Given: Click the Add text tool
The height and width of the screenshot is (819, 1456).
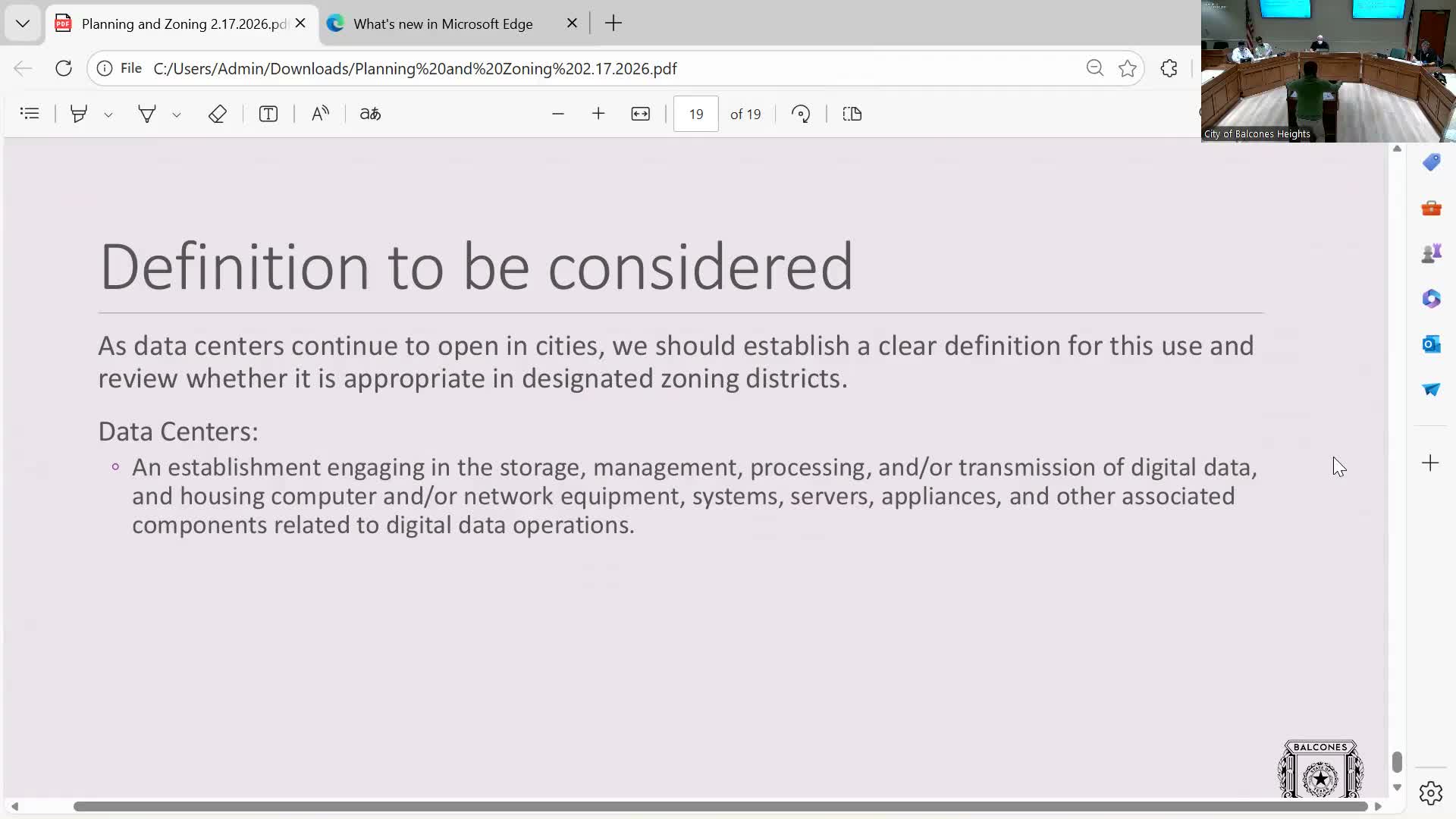Looking at the screenshot, I should 268,114.
